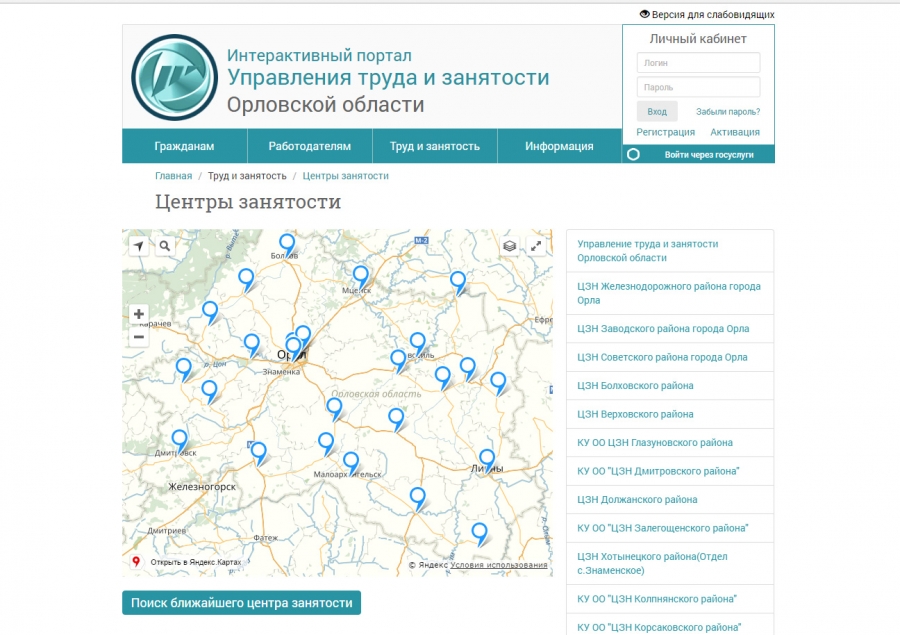Open Версия для слабовидящих link

[x=713, y=14]
